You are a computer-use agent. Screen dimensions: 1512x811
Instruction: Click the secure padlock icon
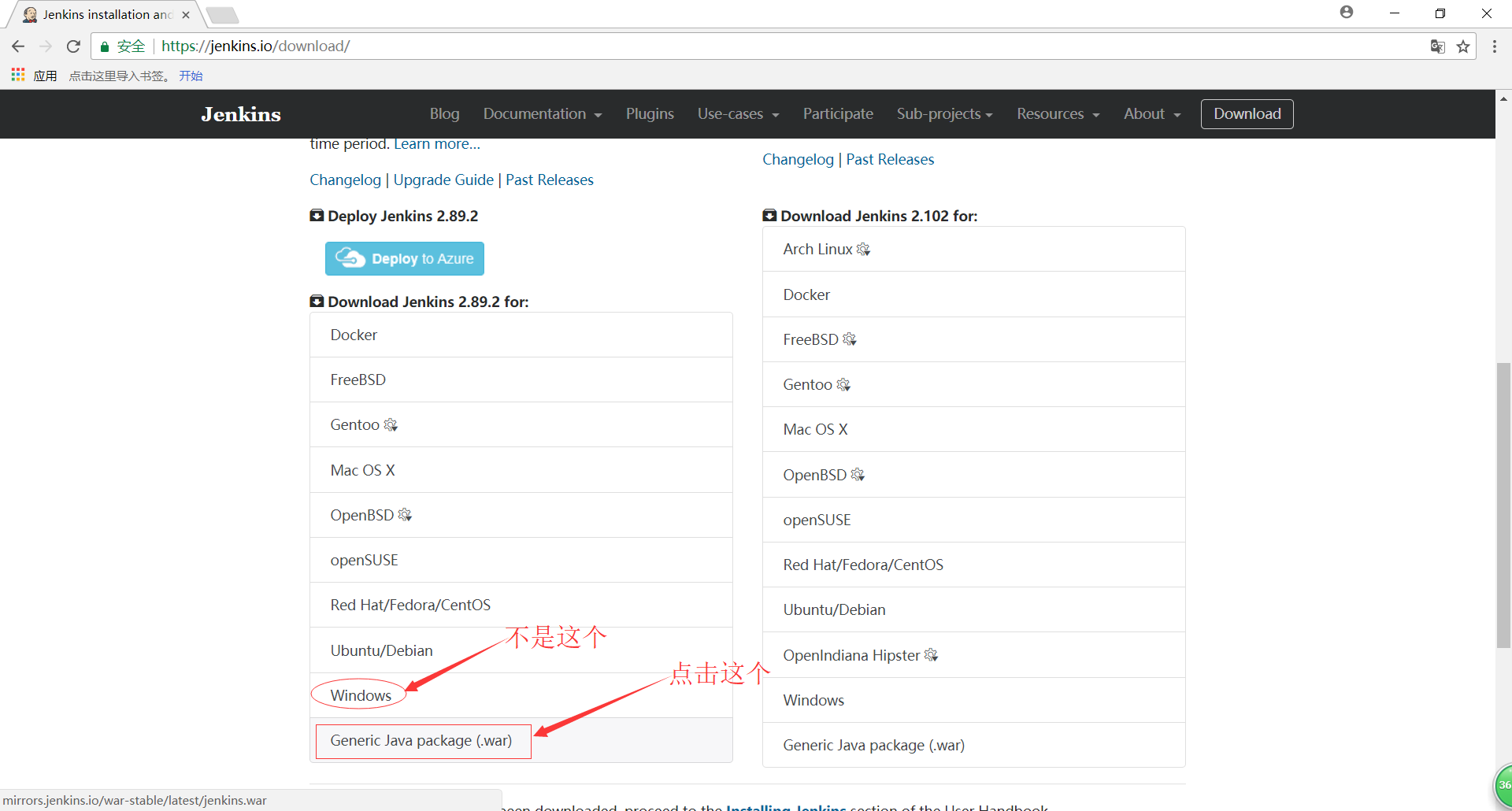coord(104,46)
